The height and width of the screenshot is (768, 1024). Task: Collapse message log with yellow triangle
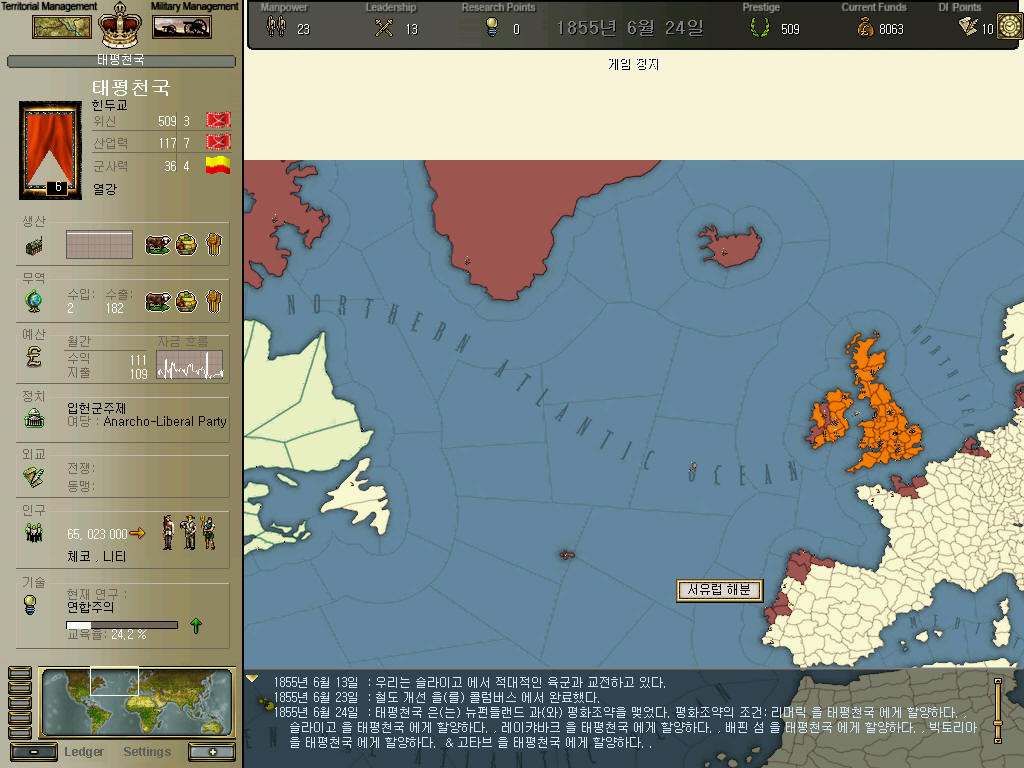pyautogui.click(x=252, y=679)
